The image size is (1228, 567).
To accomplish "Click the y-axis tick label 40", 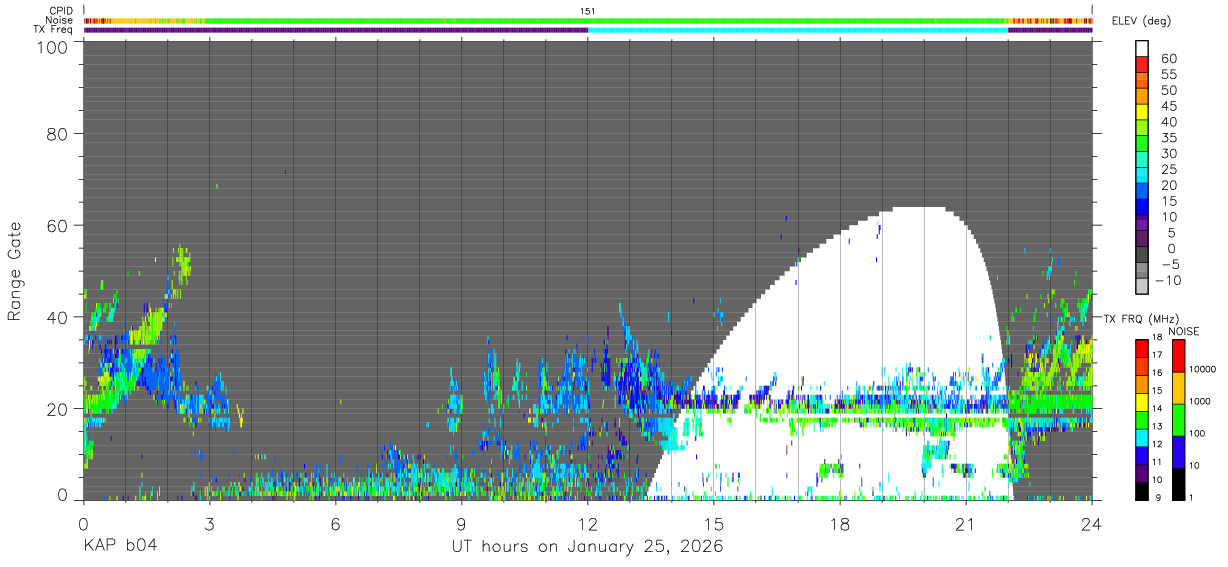I will coord(57,317).
